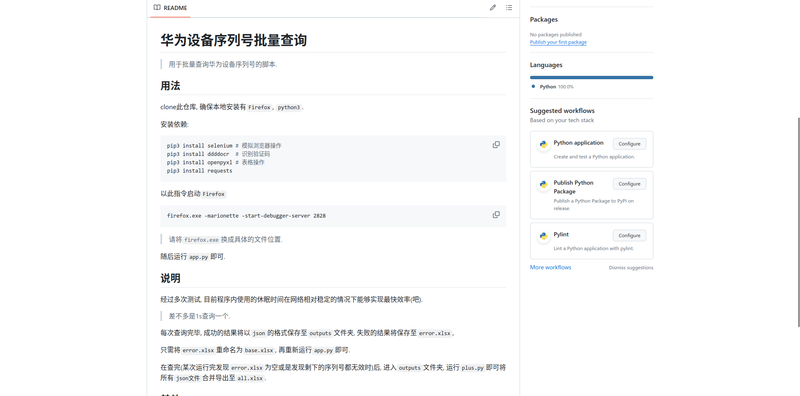
Task: Open Publish your first package link
Action: click(x=558, y=42)
